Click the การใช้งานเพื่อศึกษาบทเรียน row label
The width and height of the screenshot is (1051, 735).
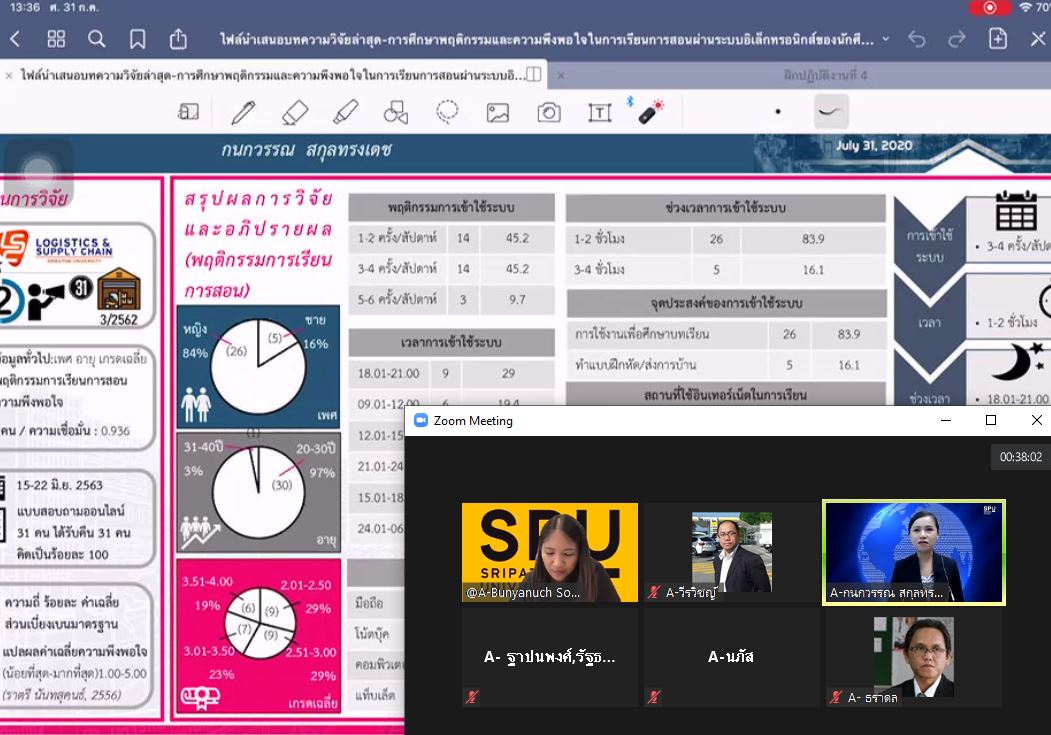tap(641, 334)
